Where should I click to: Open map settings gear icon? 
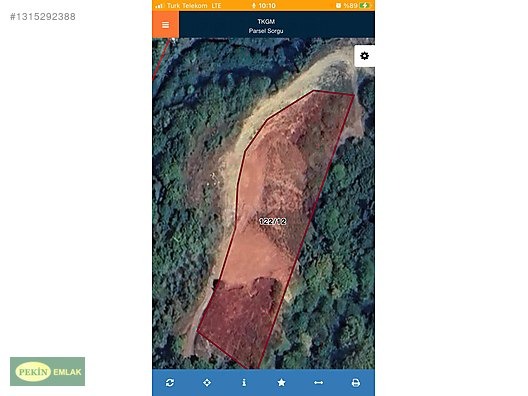pos(364,56)
